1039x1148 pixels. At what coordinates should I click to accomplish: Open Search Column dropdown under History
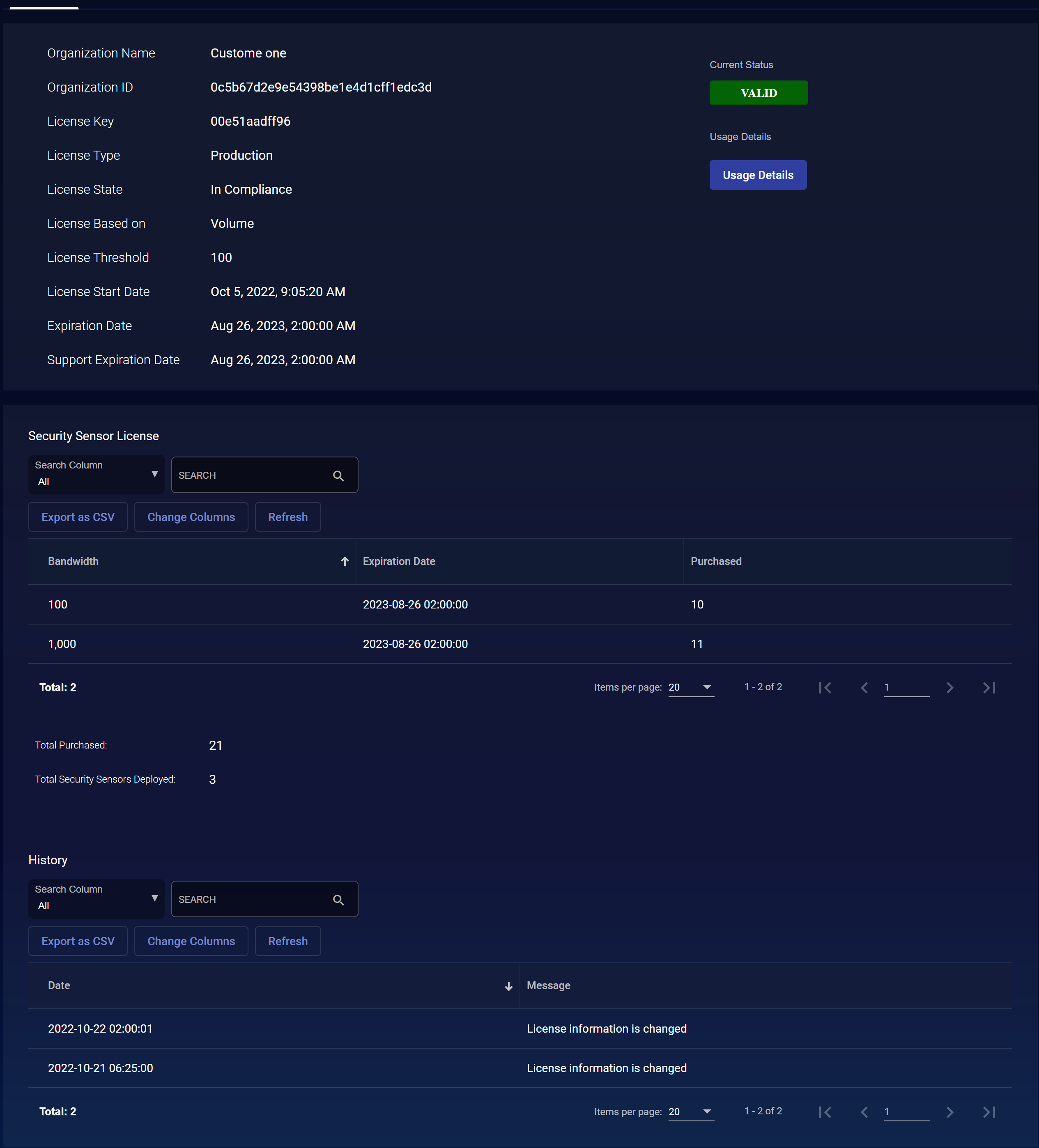click(x=96, y=899)
